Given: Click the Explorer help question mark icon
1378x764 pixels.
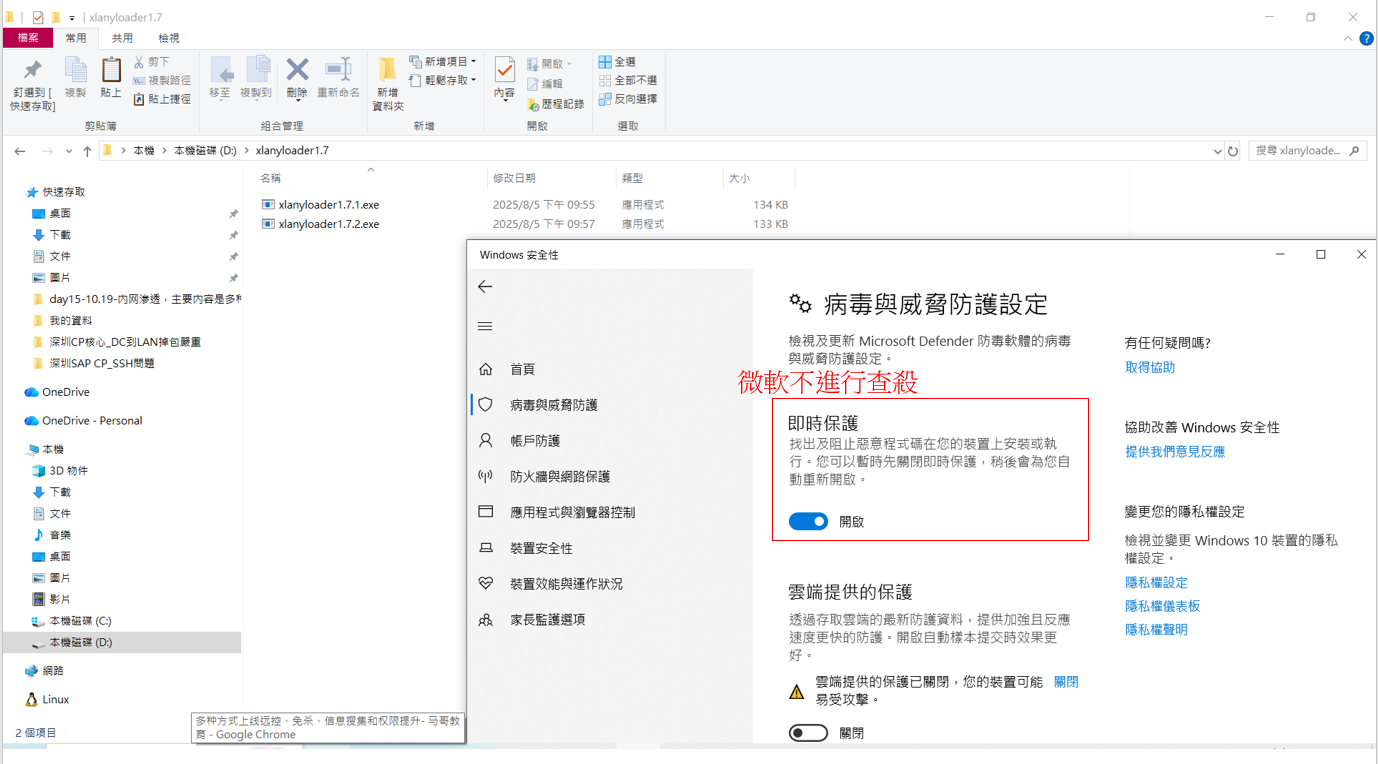Looking at the screenshot, I should click(x=1366, y=39).
